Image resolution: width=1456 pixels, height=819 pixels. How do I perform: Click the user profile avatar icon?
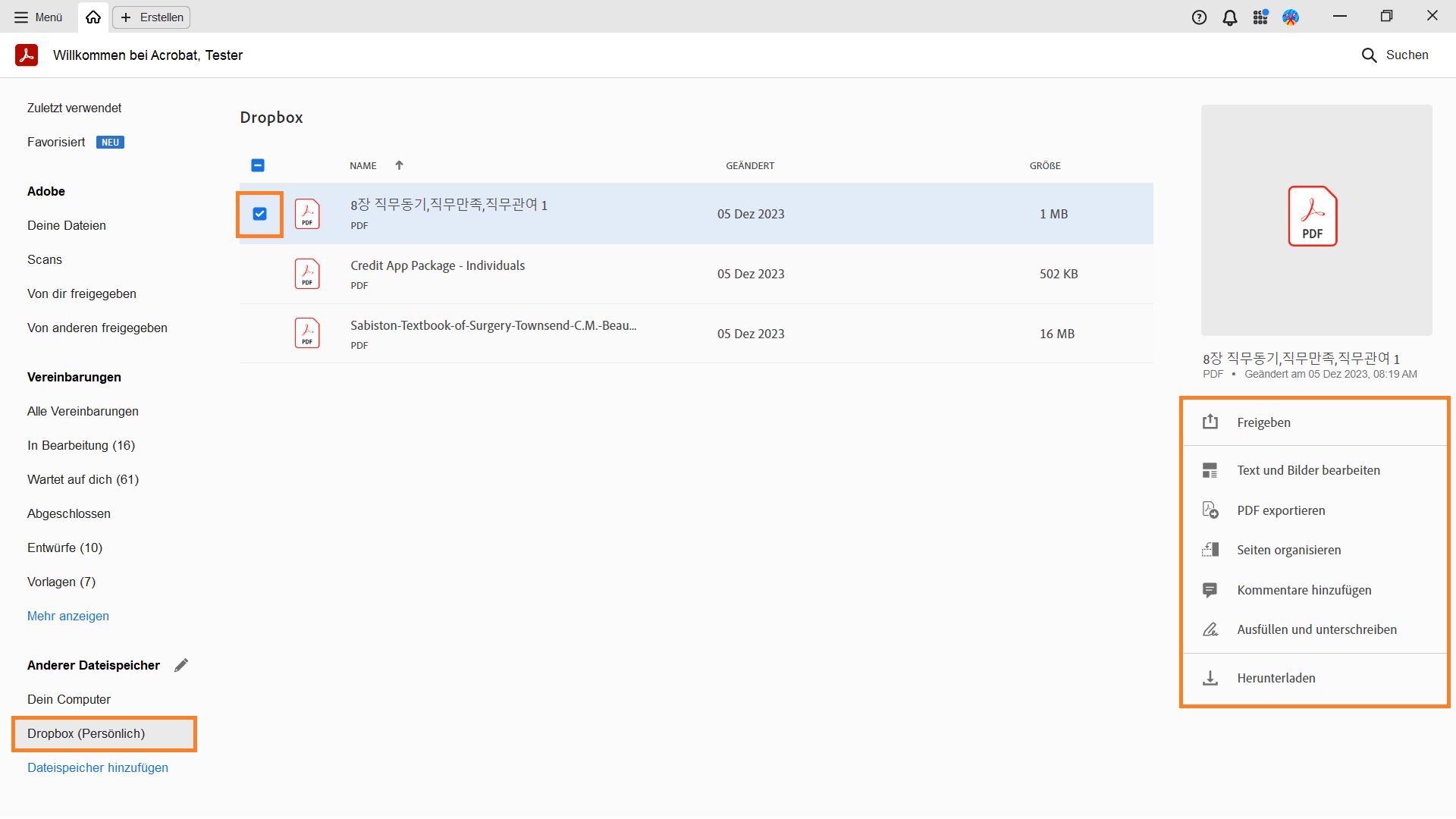1291,17
